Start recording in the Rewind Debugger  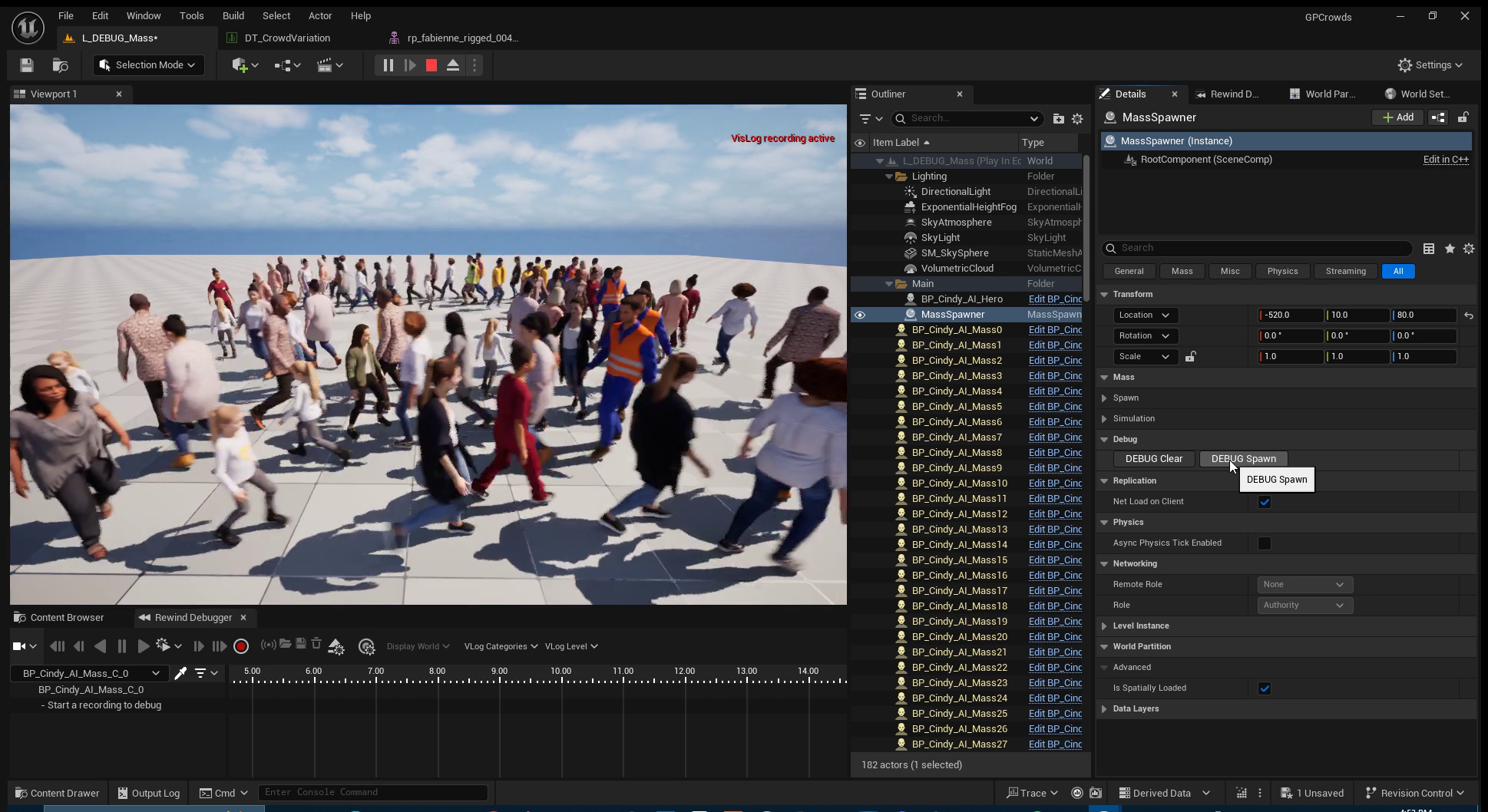click(241, 646)
